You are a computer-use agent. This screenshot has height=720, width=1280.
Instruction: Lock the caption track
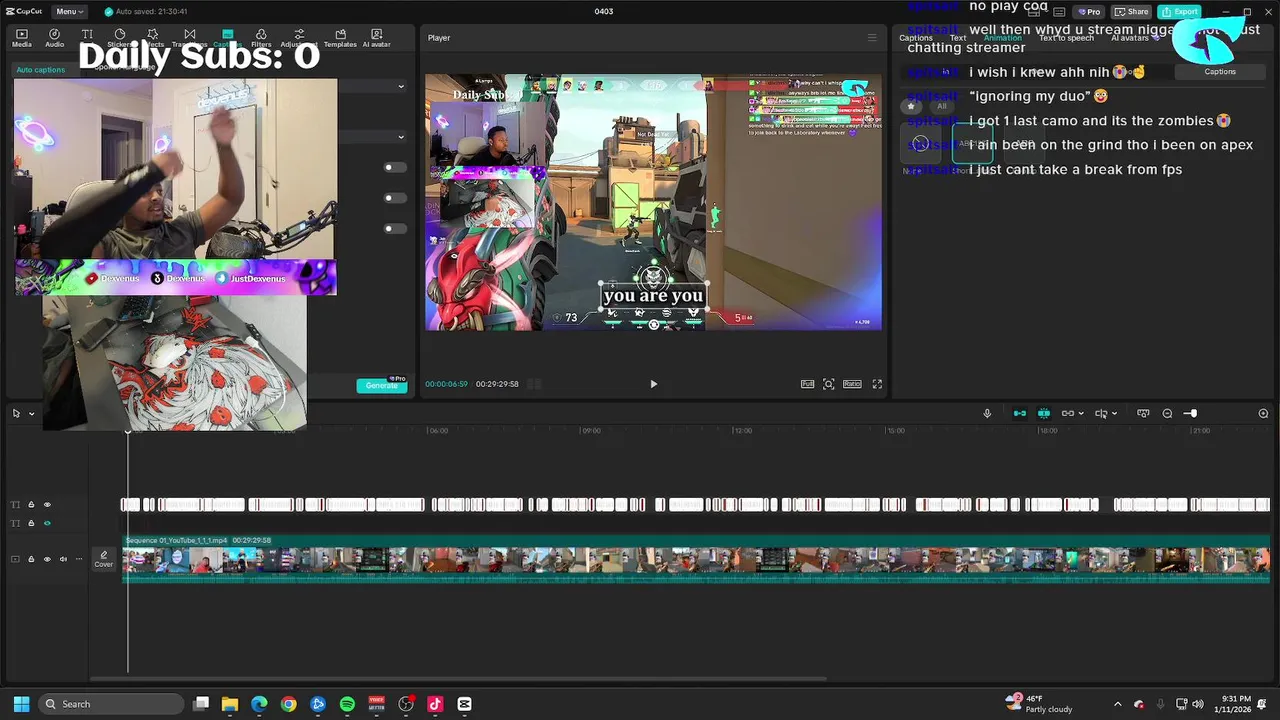[30, 504]
